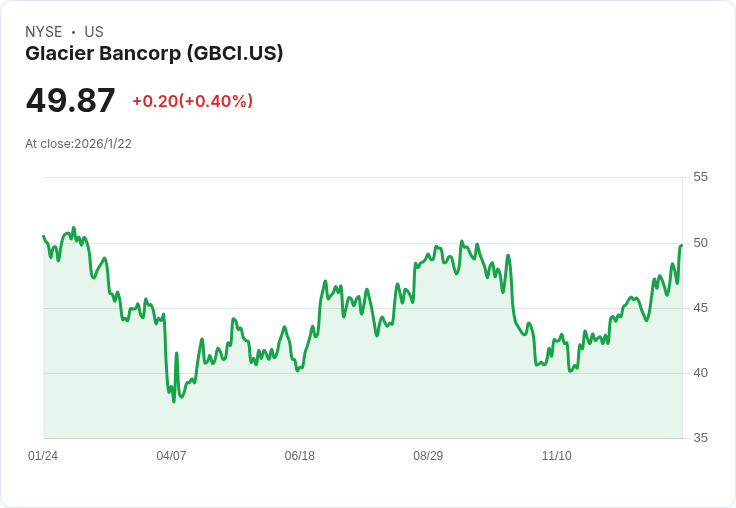
Task: Click the 45 price axis label
Action: [x=700, y=308]
